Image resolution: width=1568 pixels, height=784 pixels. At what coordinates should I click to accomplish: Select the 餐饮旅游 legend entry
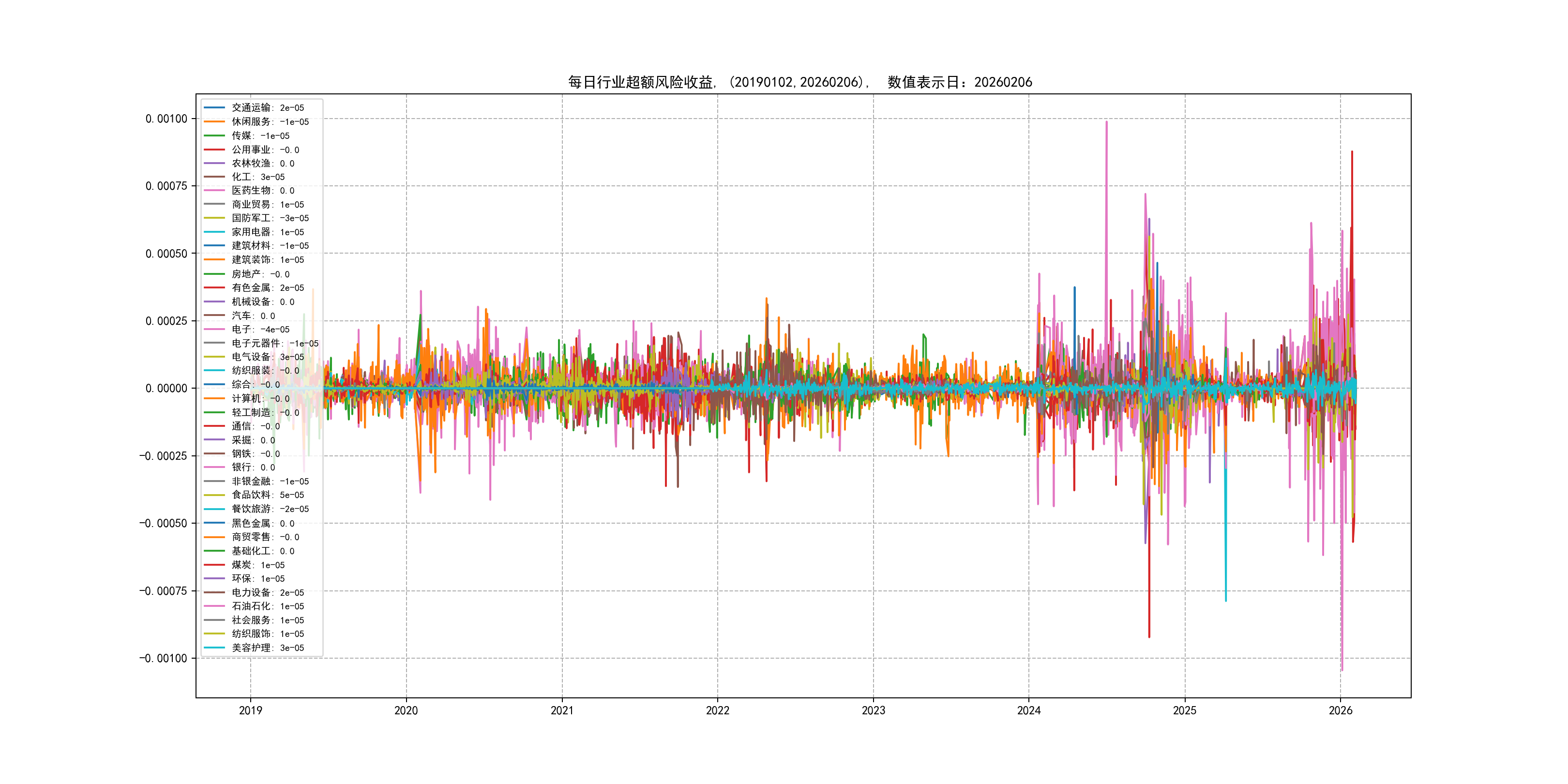tap(270, 509)
